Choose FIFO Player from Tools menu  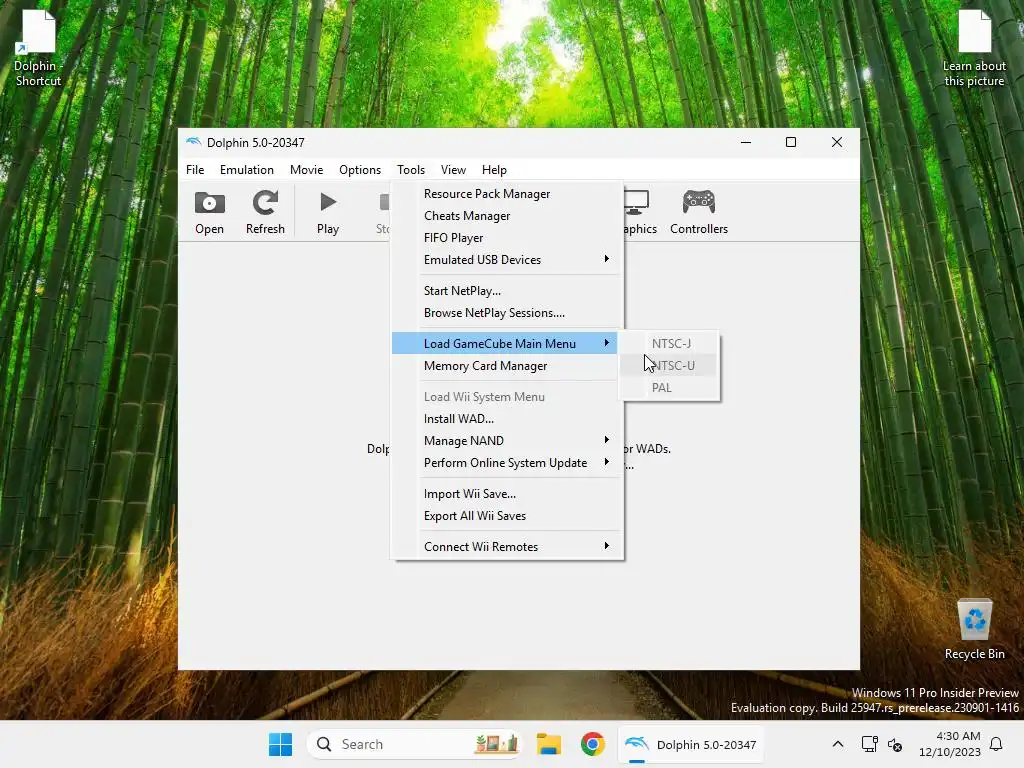pos(507,238)
